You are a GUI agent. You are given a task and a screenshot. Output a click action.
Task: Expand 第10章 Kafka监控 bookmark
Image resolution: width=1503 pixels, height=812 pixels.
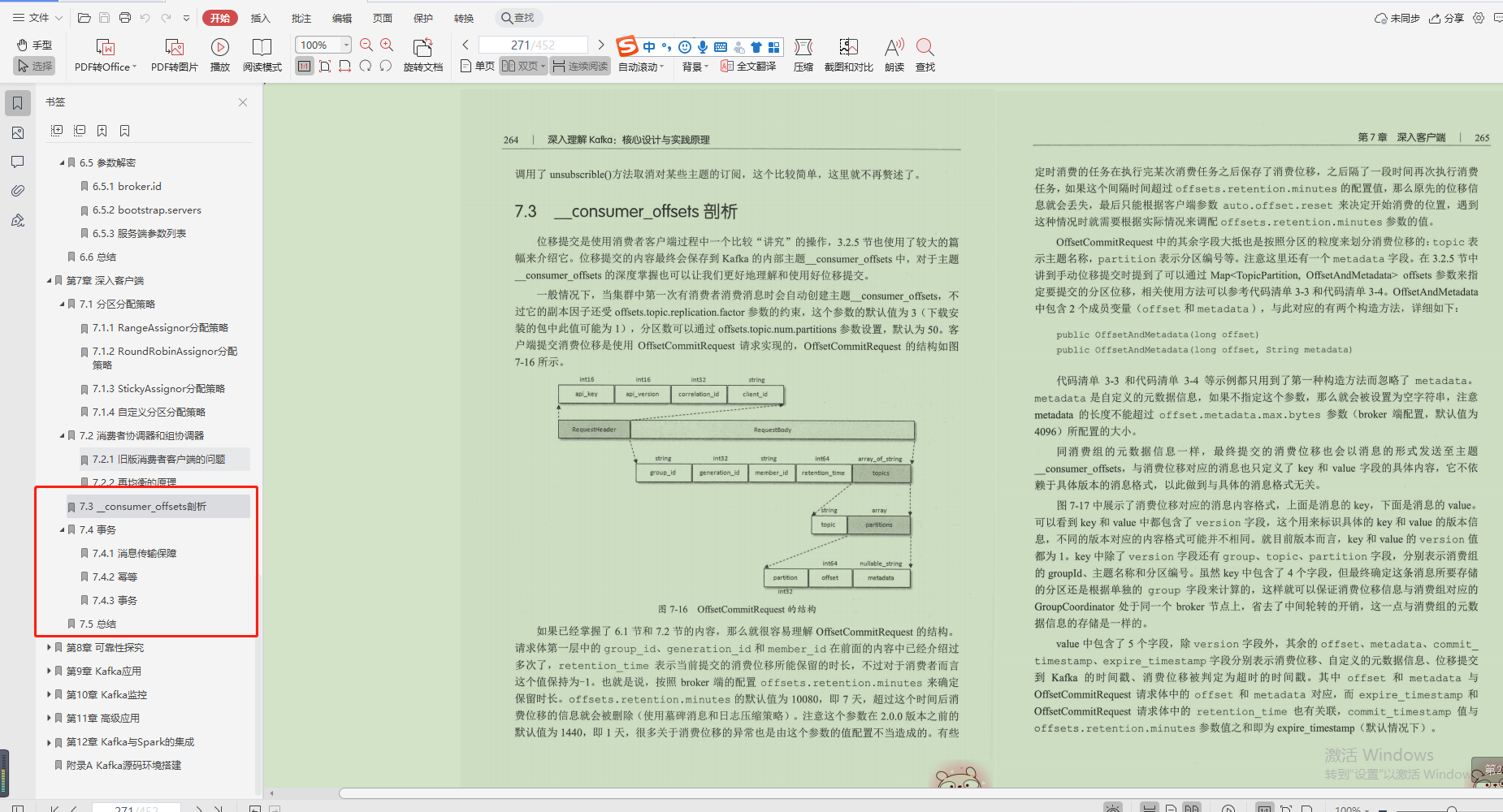[49, 694]
